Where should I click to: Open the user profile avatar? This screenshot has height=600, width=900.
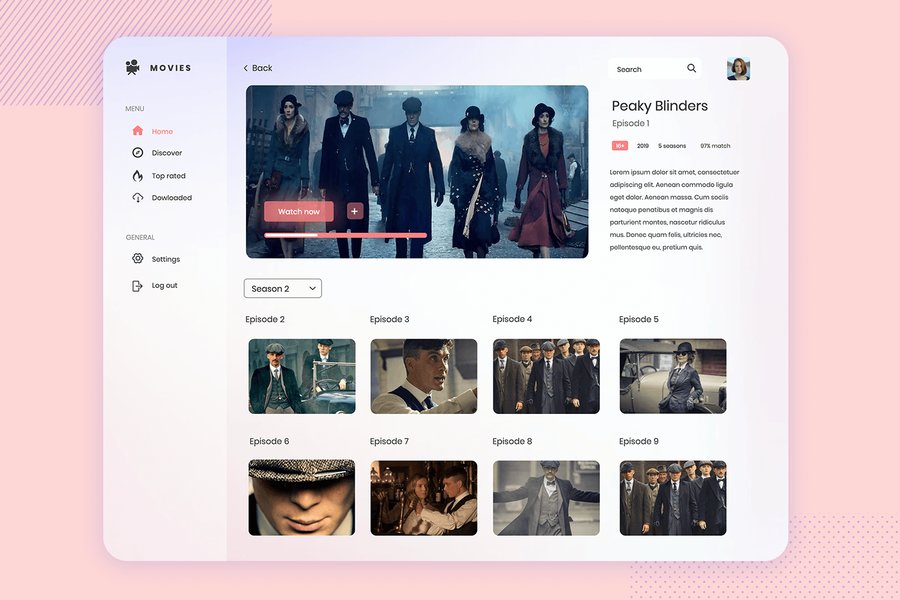point(738,69)
